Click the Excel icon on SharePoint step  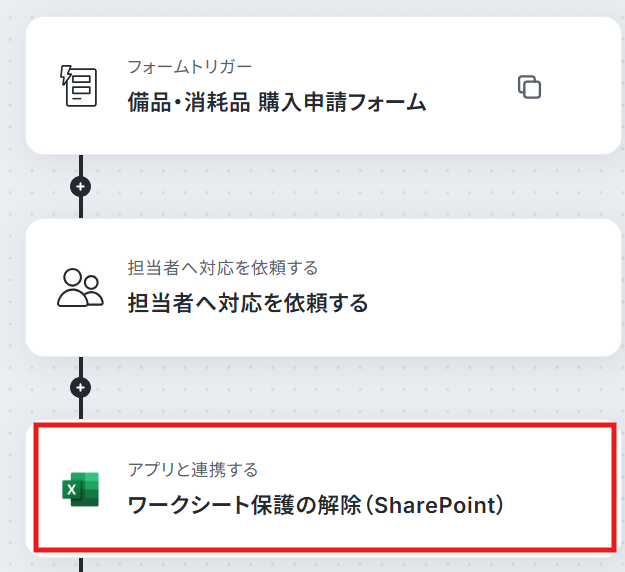[81, 489]
